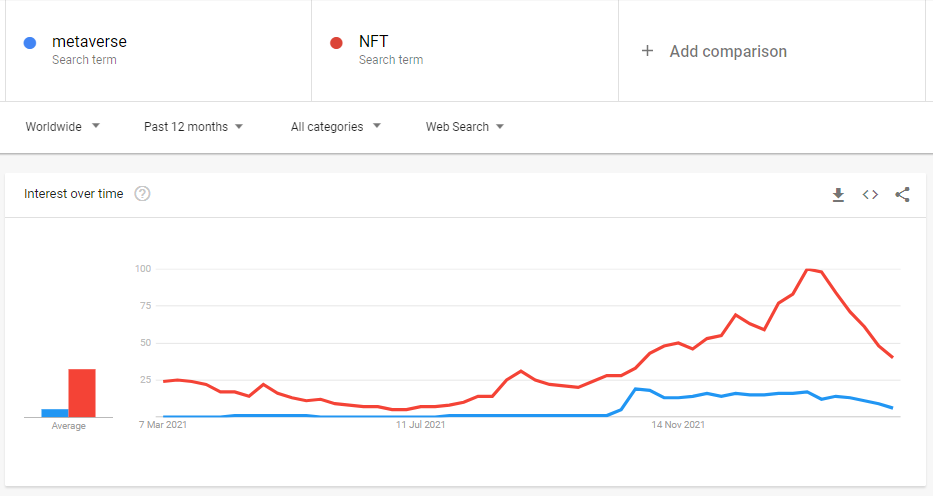Open the Interest over time help icon
The height and width of the screenshot is (496, 933).
tap(142, 194)
